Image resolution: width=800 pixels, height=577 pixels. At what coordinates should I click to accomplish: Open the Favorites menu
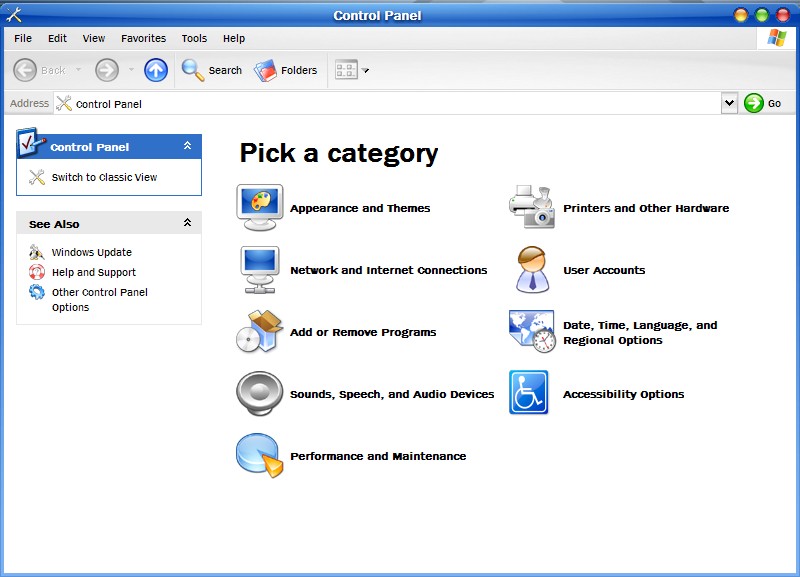[x=143, y=38]
